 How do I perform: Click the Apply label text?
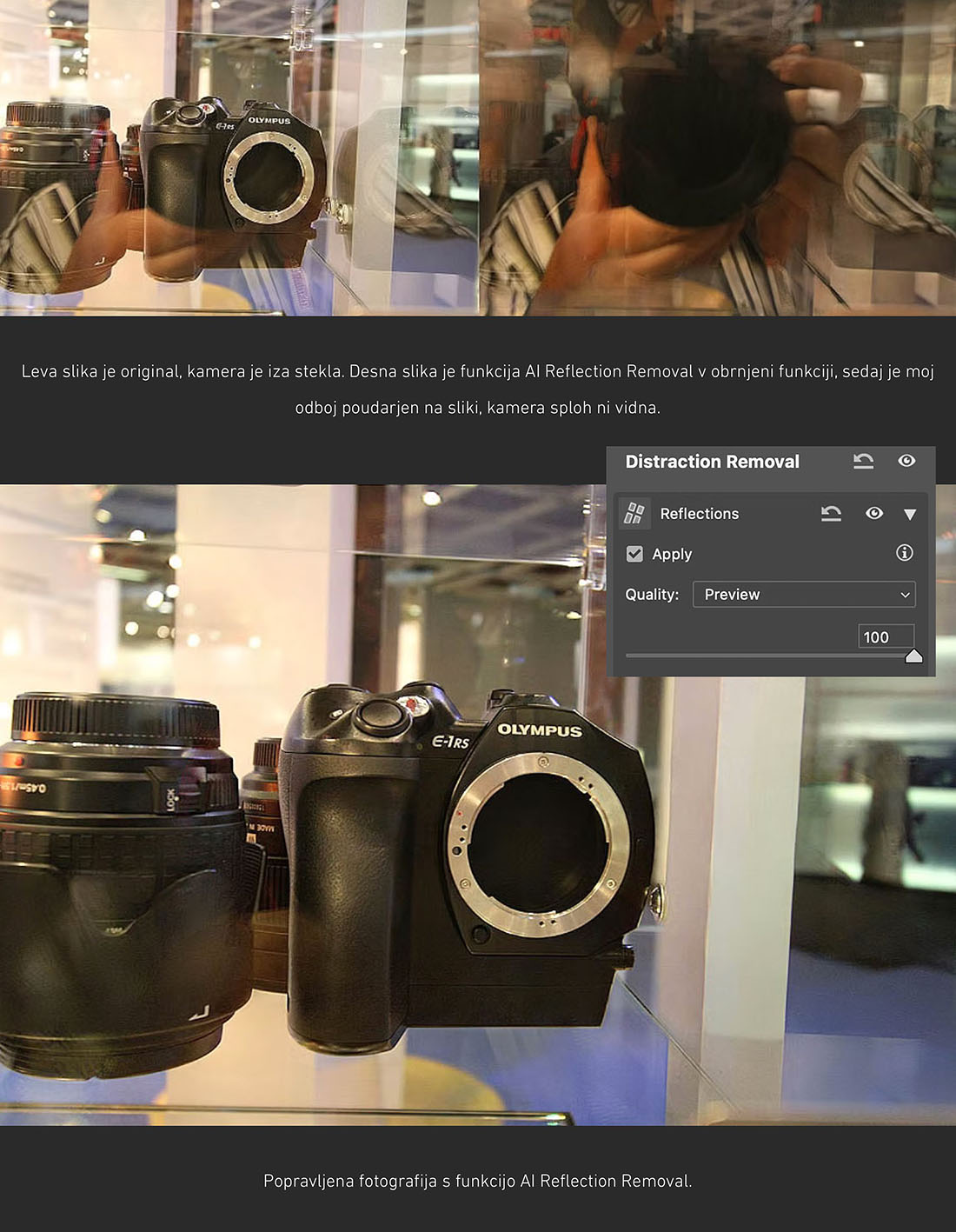[x=672, y=555]
